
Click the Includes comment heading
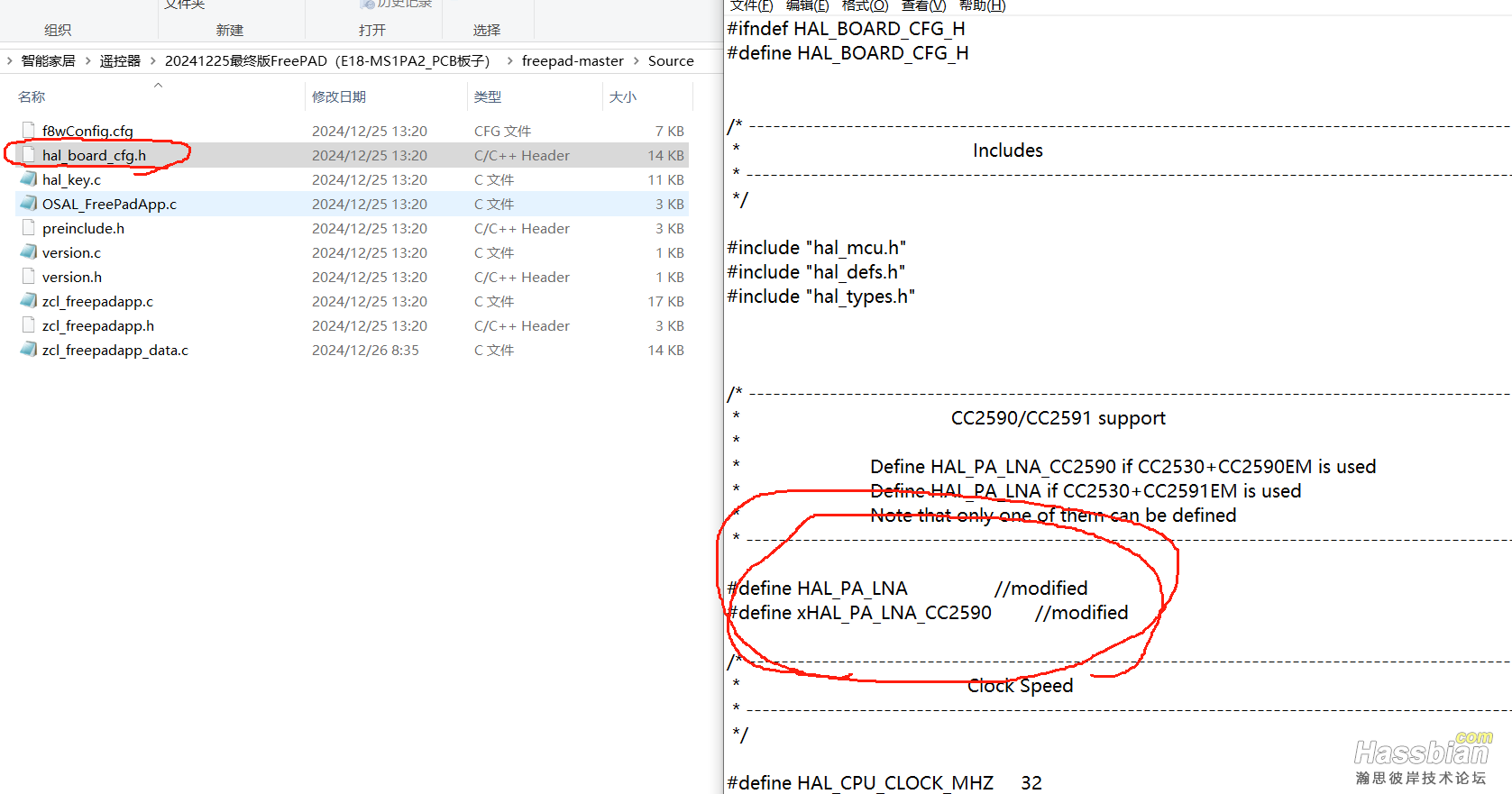pos(1008,151)
